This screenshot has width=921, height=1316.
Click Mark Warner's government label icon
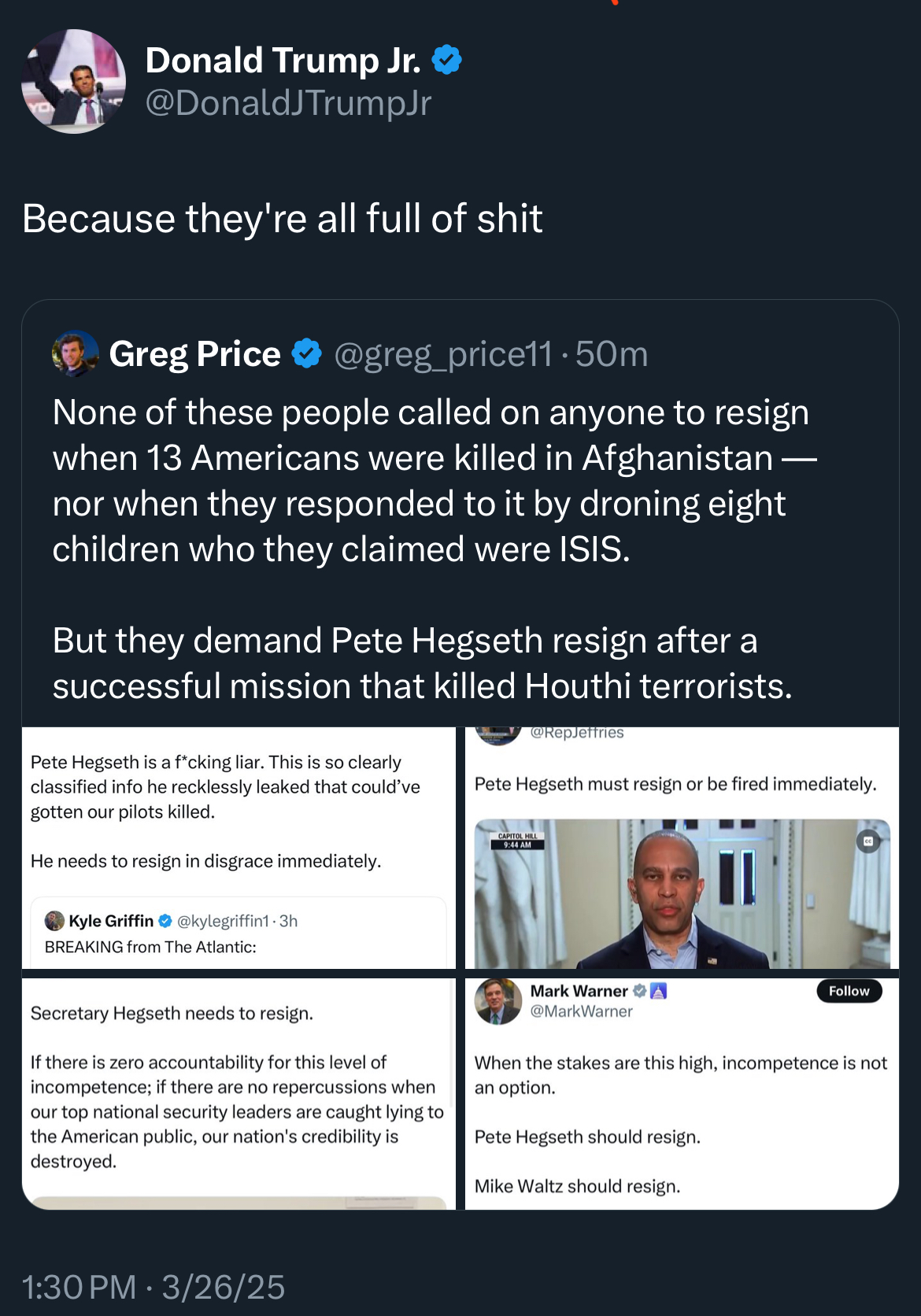coord(659,991)
